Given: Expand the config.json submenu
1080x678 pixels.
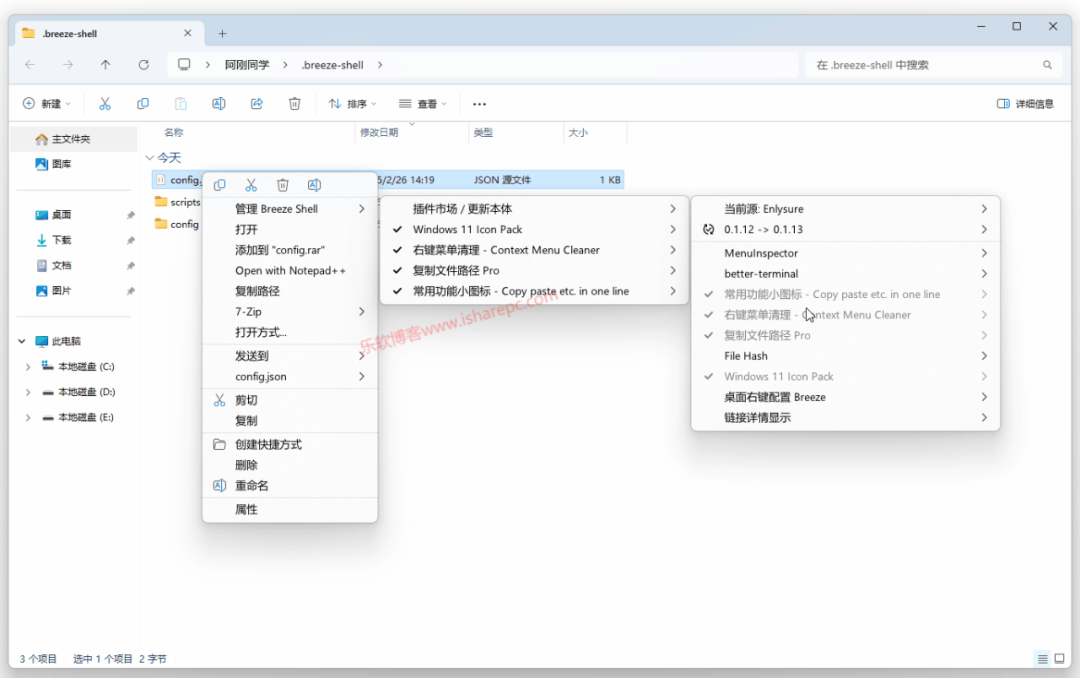Looking at the screenshot, I should coord(290,377).
